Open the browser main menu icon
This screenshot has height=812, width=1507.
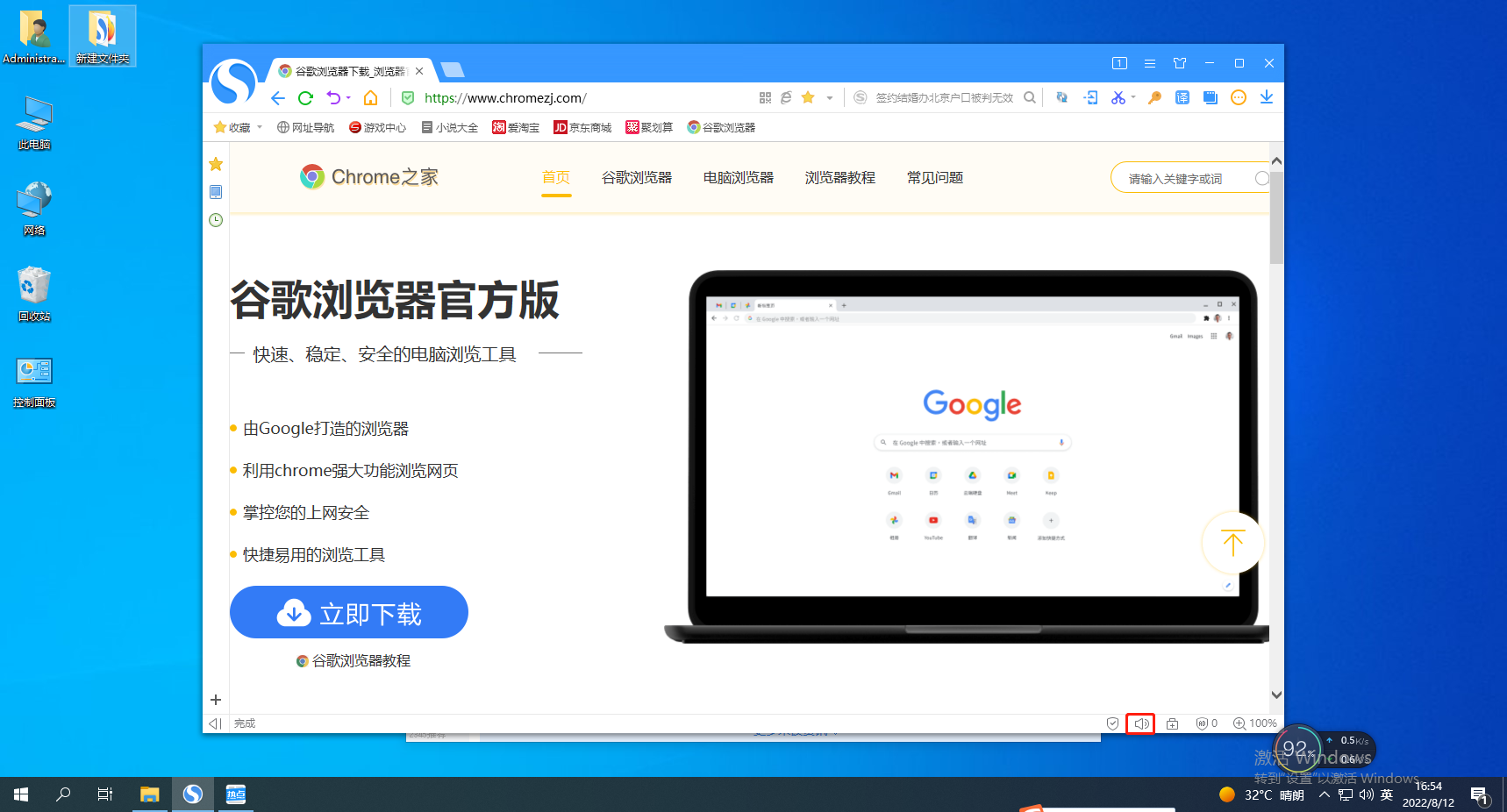pyautogui.click(x=1150, y=63)
